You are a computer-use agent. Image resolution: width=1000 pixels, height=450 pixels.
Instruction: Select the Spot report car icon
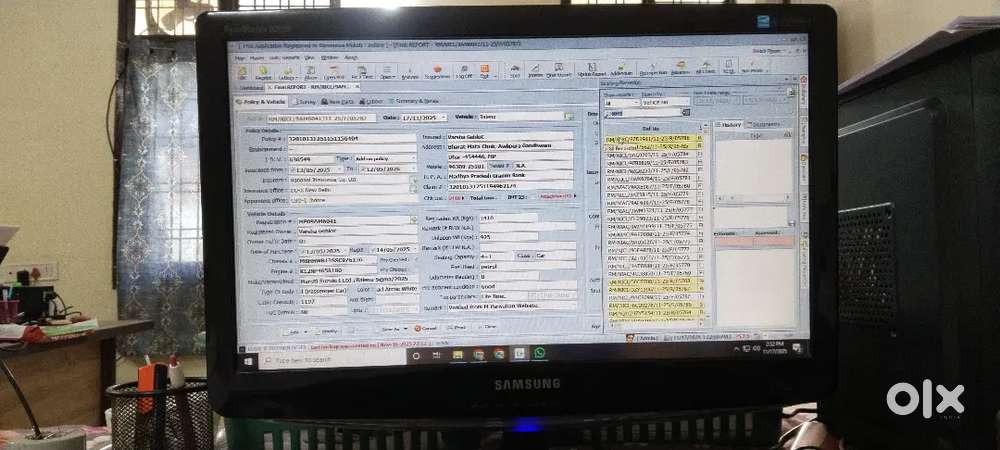pos(513,71)
